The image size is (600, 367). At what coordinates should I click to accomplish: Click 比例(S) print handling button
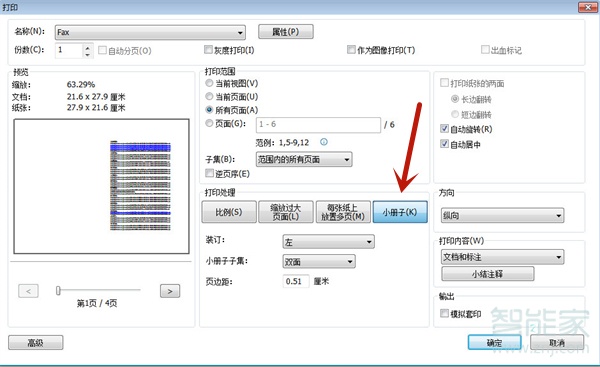click(229, 212)
